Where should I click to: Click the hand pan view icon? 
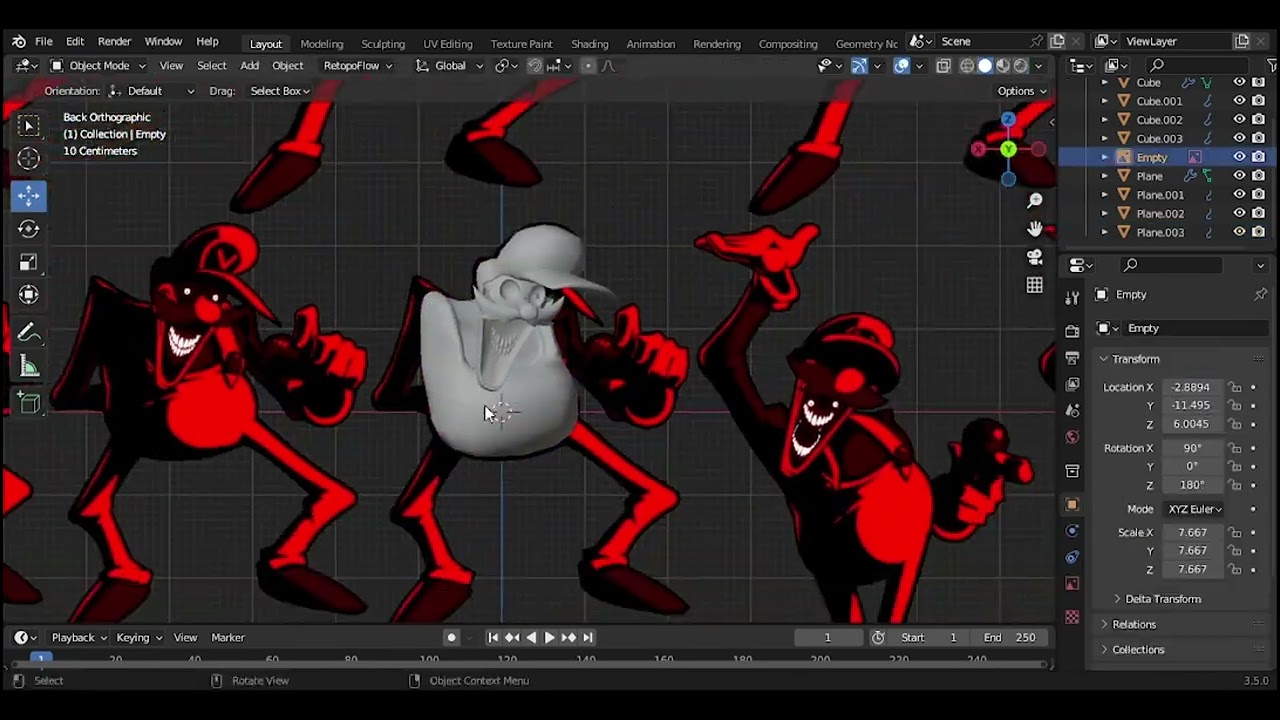click(x=1035, y=229)
